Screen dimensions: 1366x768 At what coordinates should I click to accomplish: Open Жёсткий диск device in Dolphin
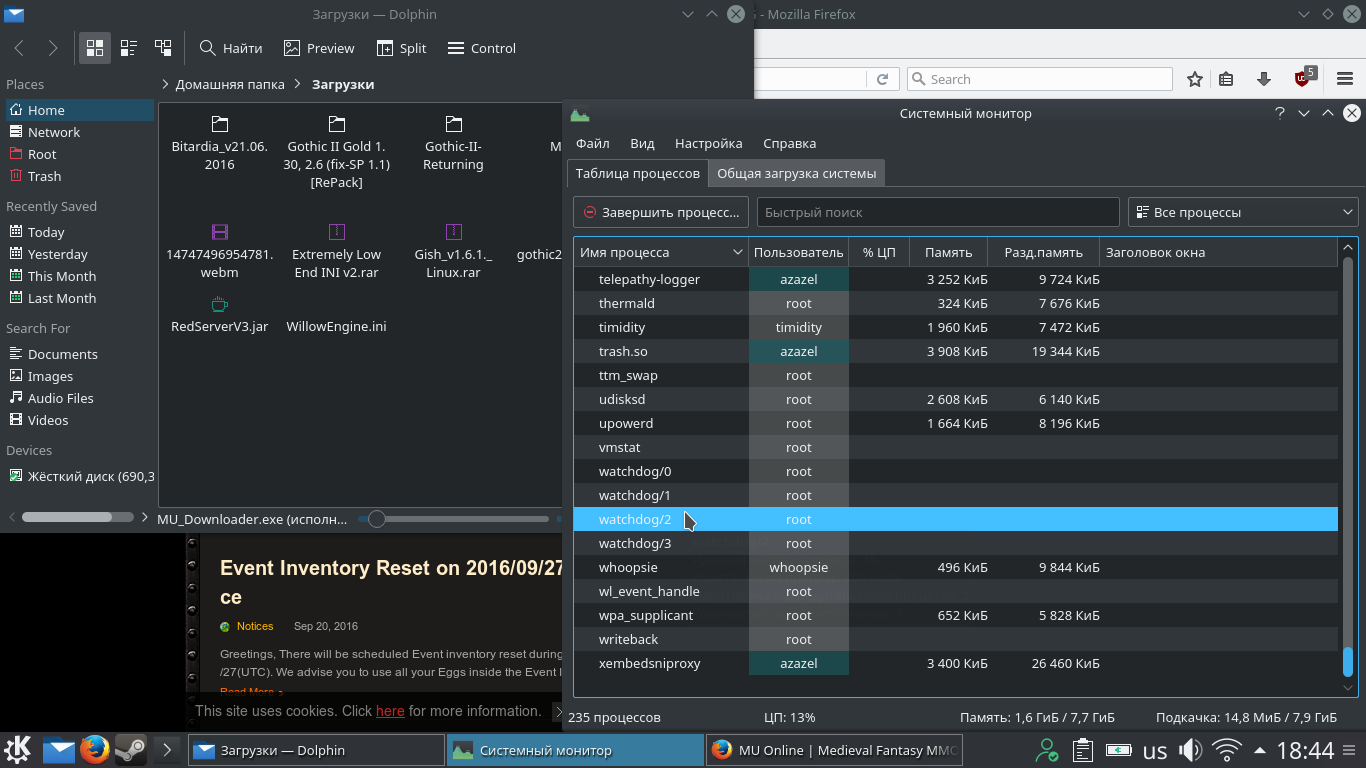[80, 476]
